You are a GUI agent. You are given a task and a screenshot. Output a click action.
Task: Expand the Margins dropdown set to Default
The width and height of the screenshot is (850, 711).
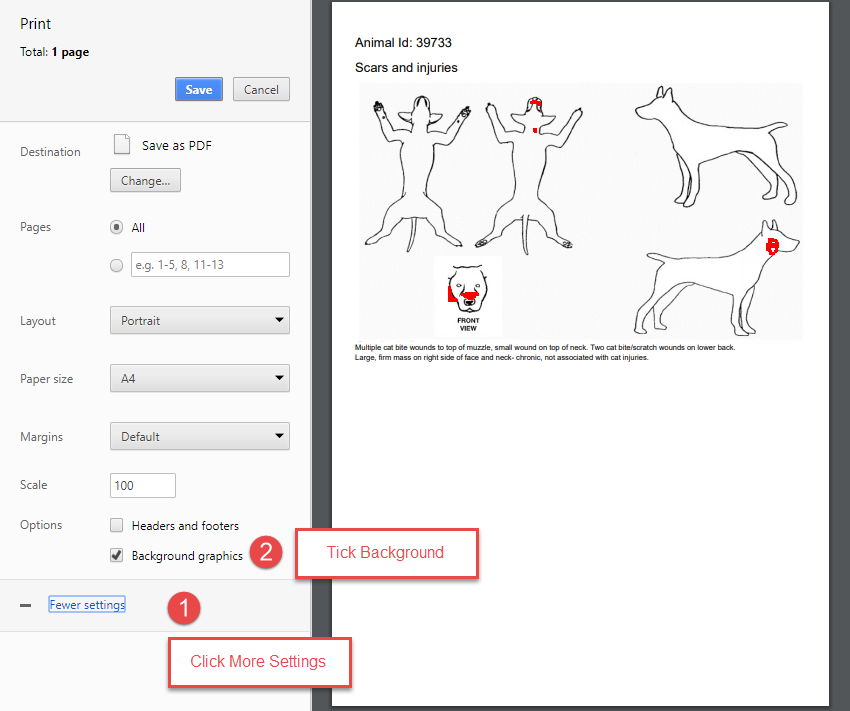pyautogui.click(x=199, y=437)
